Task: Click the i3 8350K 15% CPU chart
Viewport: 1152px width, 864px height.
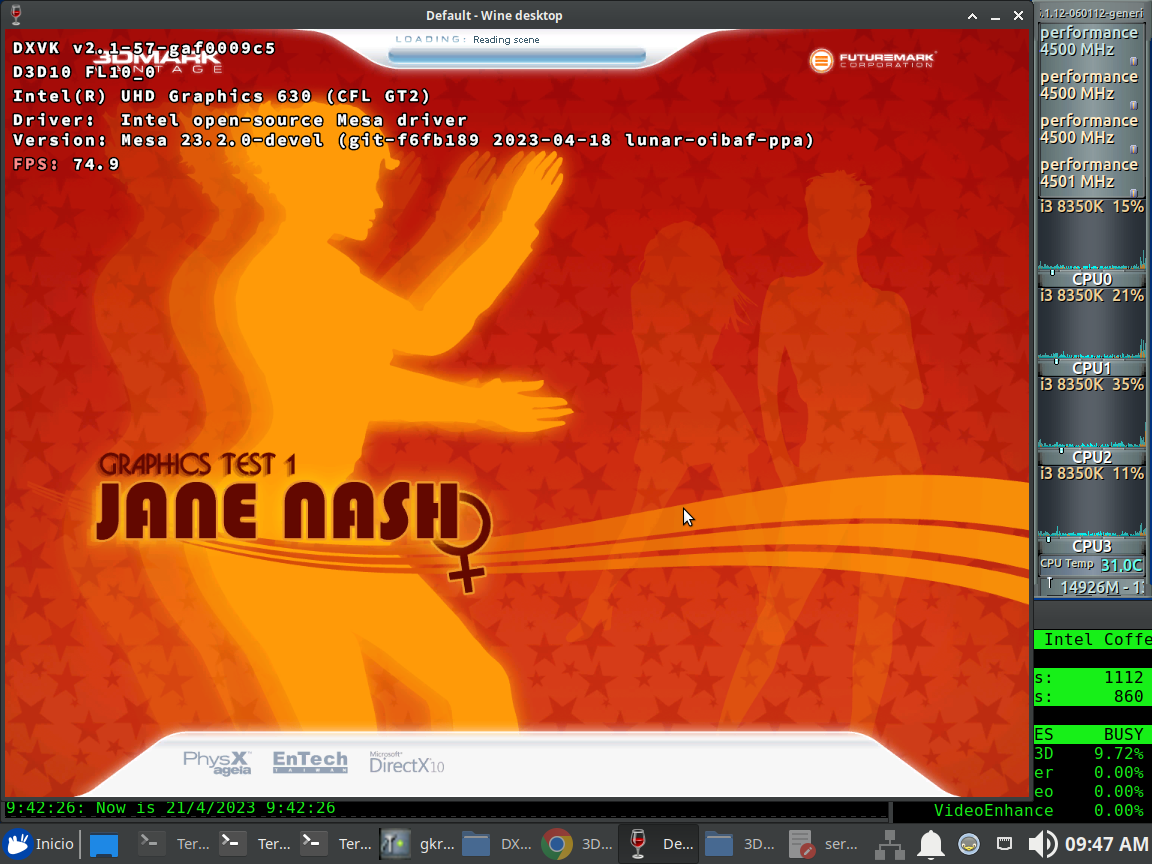Action: (x=1092, y=234)
